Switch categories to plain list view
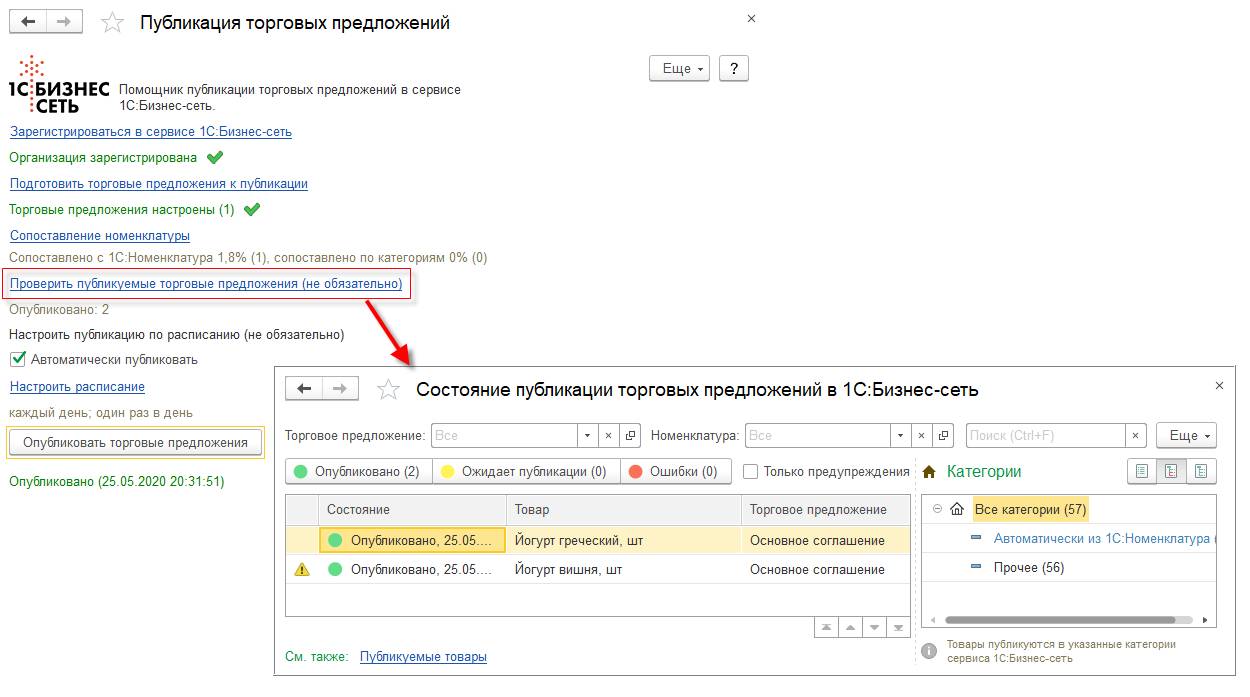 (1142, 471)
